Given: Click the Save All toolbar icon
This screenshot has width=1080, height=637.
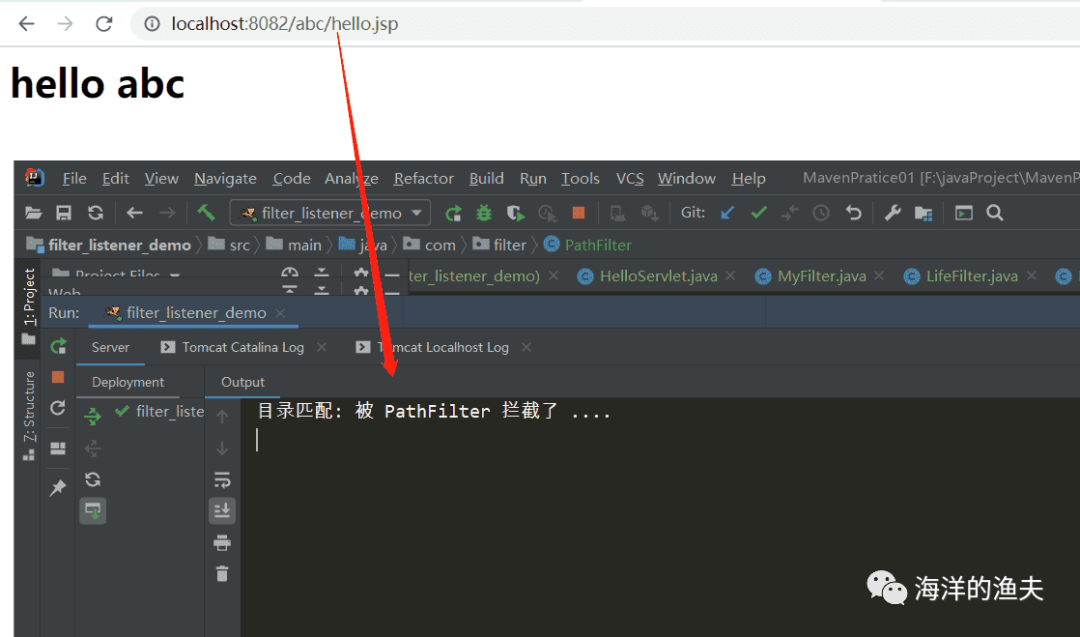Looking at the screenshot, I should point(63,213).
